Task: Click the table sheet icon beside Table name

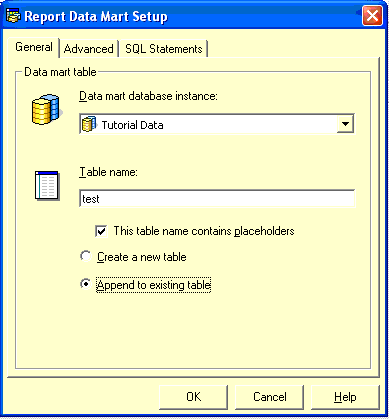Action: pyautogui.click(x=47, y=186)
